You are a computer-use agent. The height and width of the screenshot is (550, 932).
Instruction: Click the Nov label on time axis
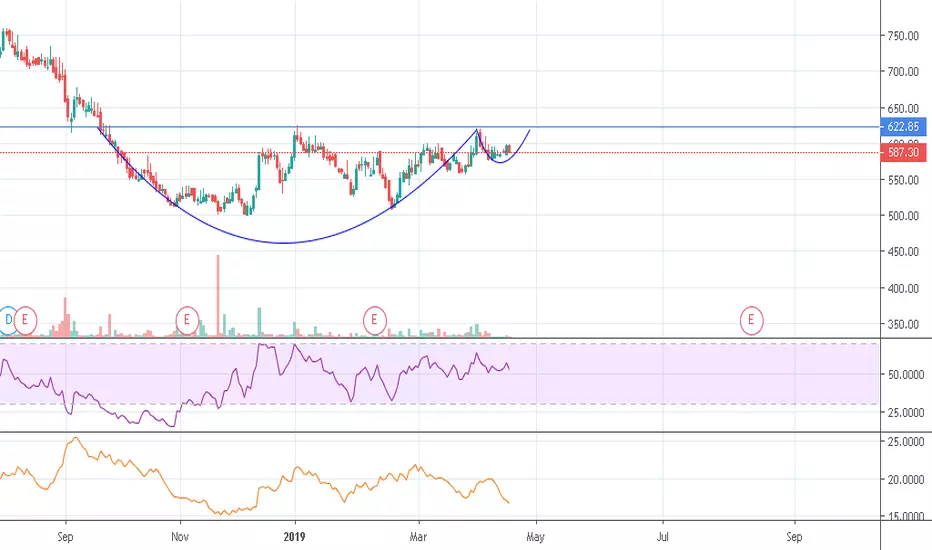point(180,537)
